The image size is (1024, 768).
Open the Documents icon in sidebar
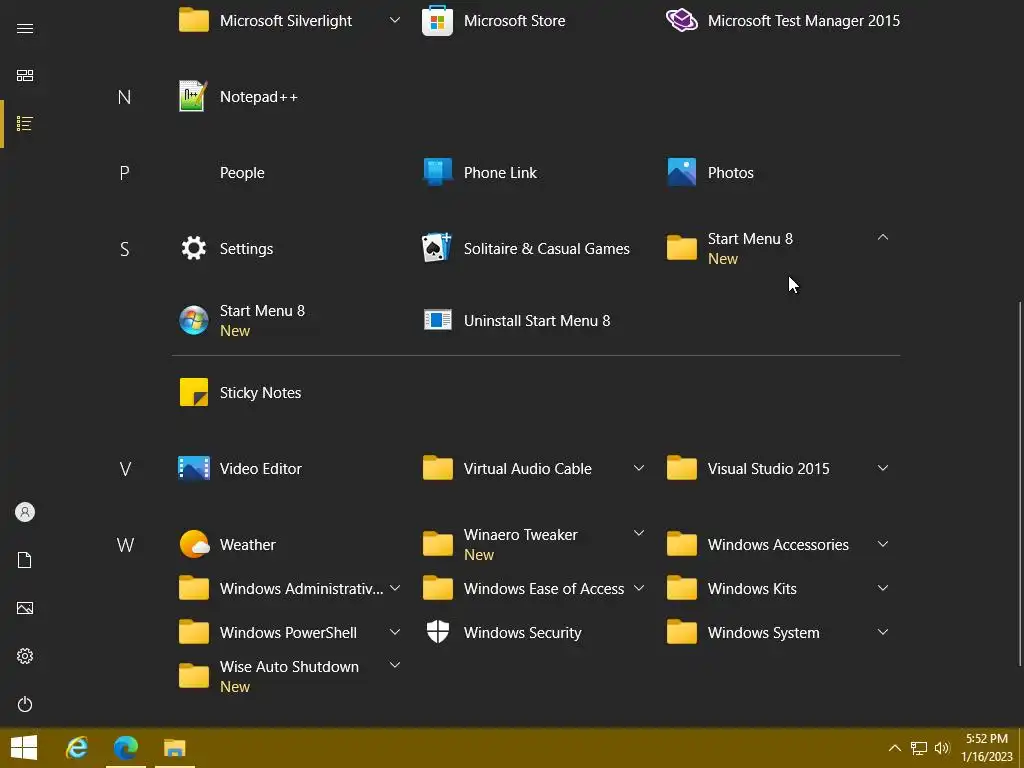tap(25, 560)
